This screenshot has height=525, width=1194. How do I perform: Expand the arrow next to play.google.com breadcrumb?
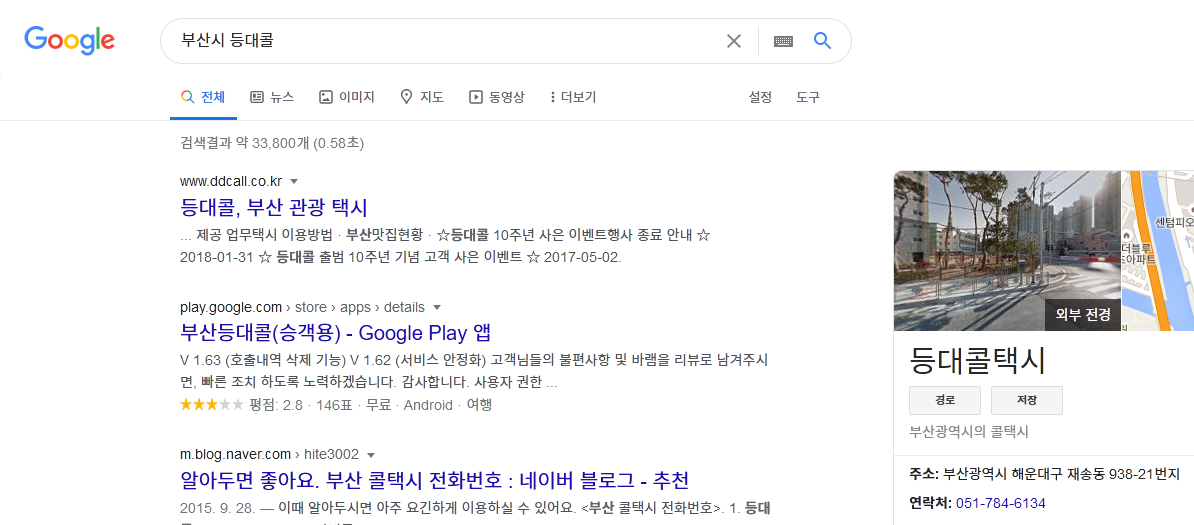pyautogui.click(x=436, y=308)
